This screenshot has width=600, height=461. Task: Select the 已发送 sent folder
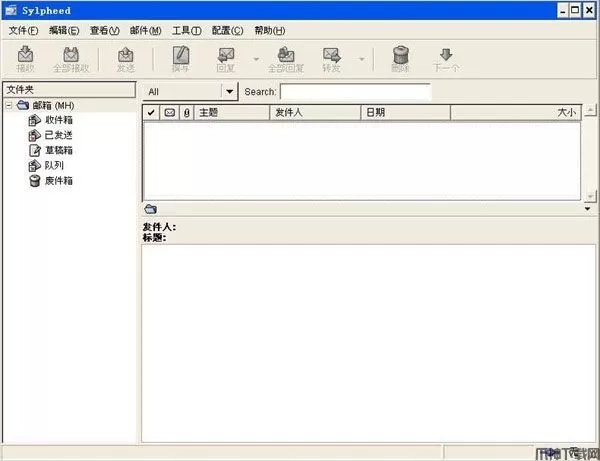51,135
